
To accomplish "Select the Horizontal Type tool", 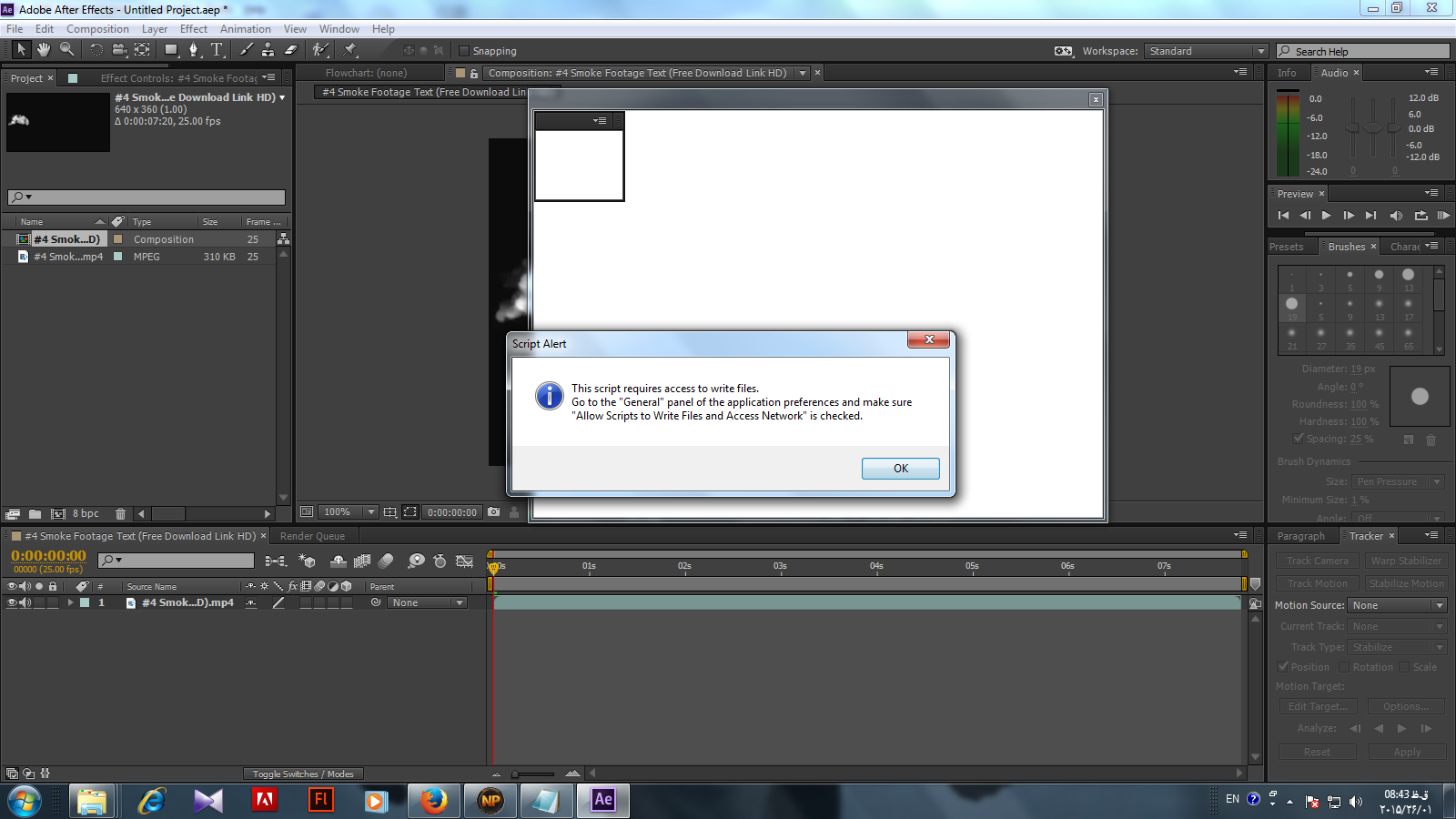I will [x=217, y=50].
